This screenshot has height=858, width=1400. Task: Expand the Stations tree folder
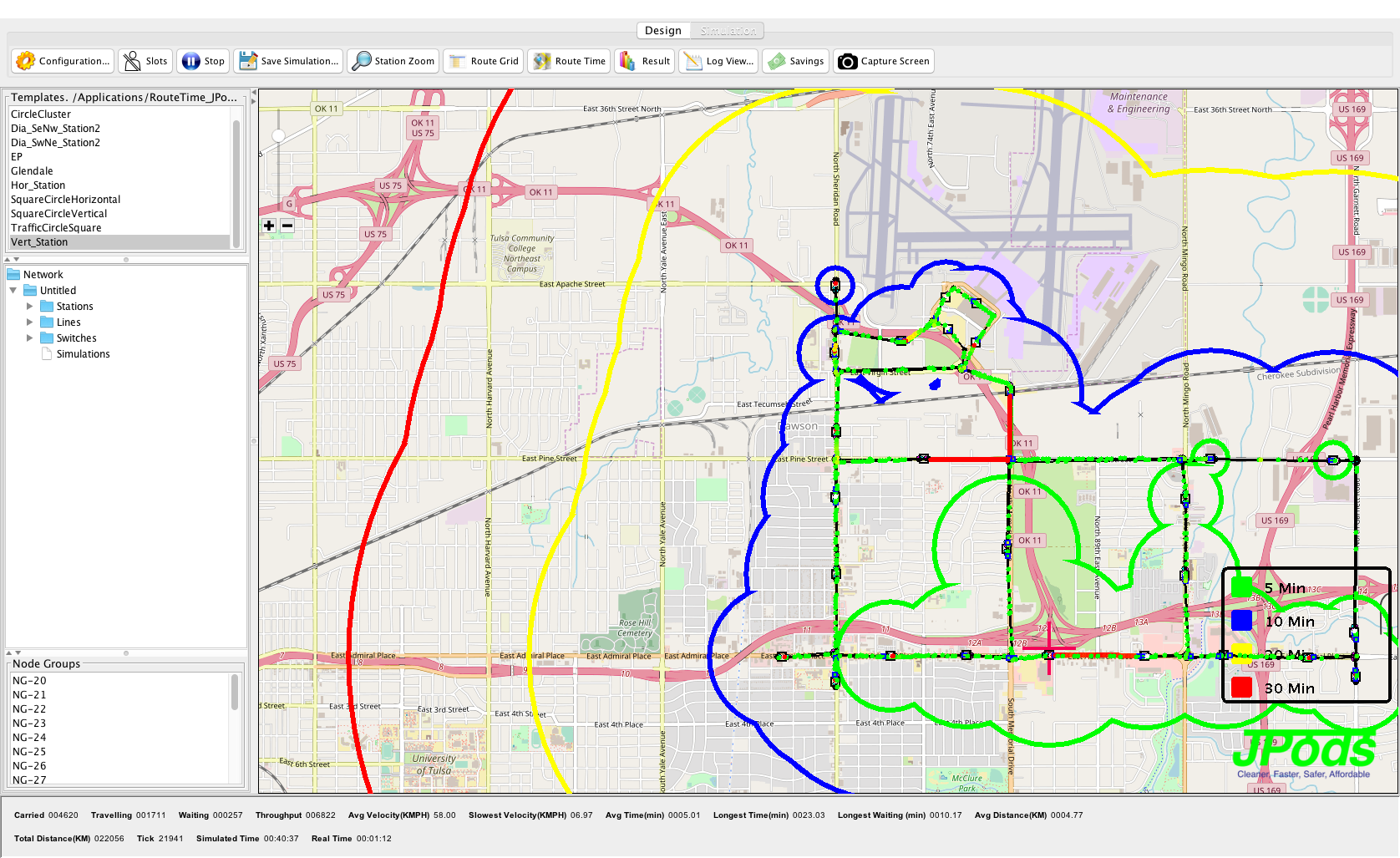30,307
